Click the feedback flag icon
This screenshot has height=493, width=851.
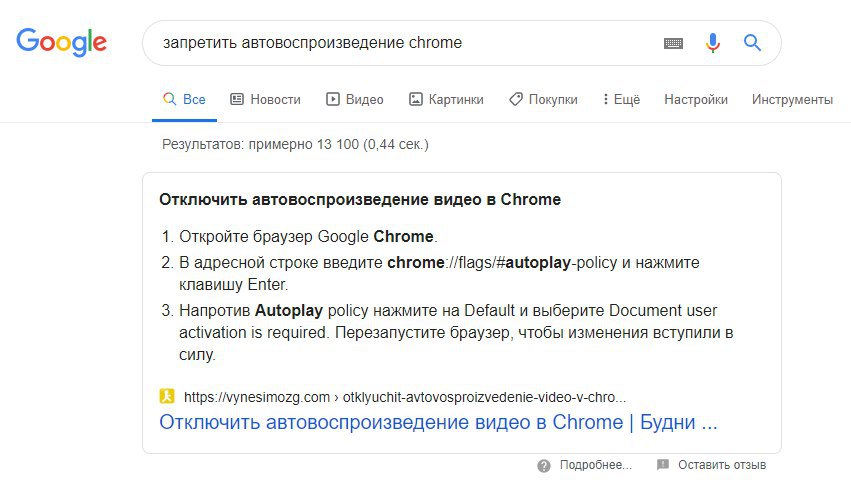[x=663, y=465]
